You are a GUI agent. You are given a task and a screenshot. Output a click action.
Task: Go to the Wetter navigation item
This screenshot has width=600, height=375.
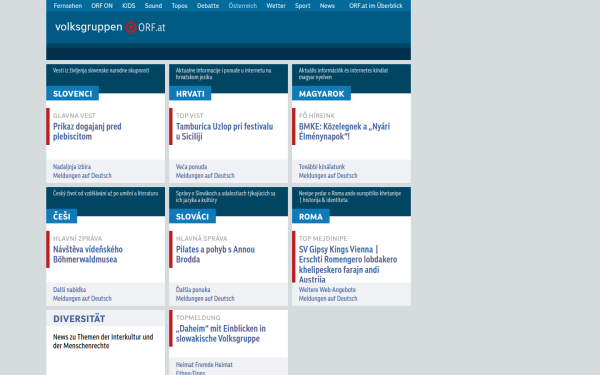(x=276, y=6)
